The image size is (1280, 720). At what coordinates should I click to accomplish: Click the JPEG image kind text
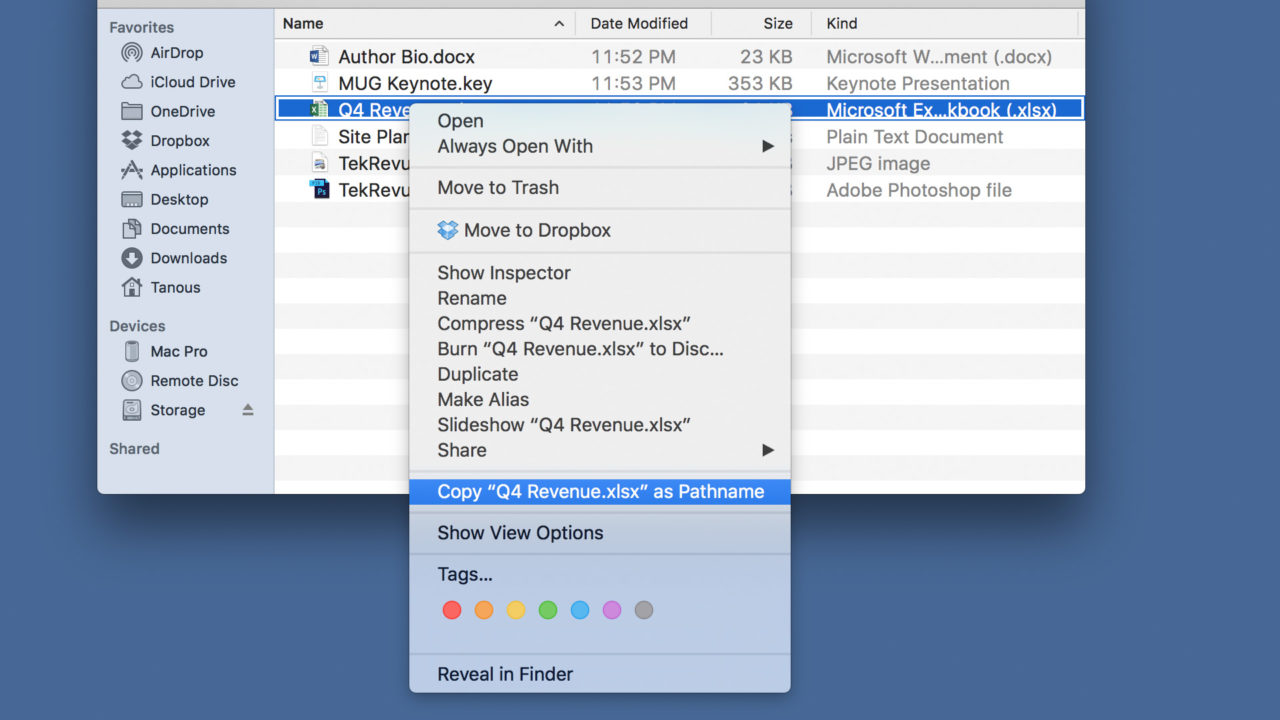pyautogui.click(x=878, y=163)
